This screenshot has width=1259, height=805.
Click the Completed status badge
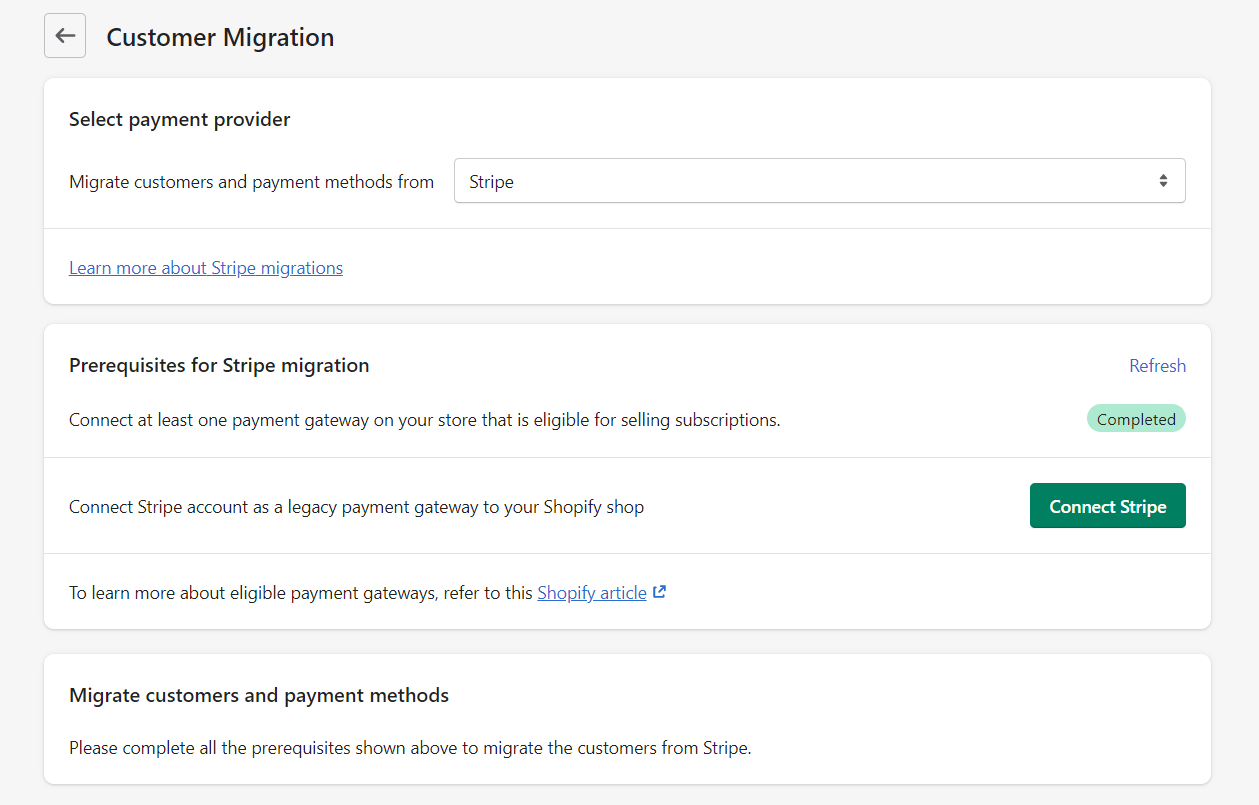point(1136,419)
